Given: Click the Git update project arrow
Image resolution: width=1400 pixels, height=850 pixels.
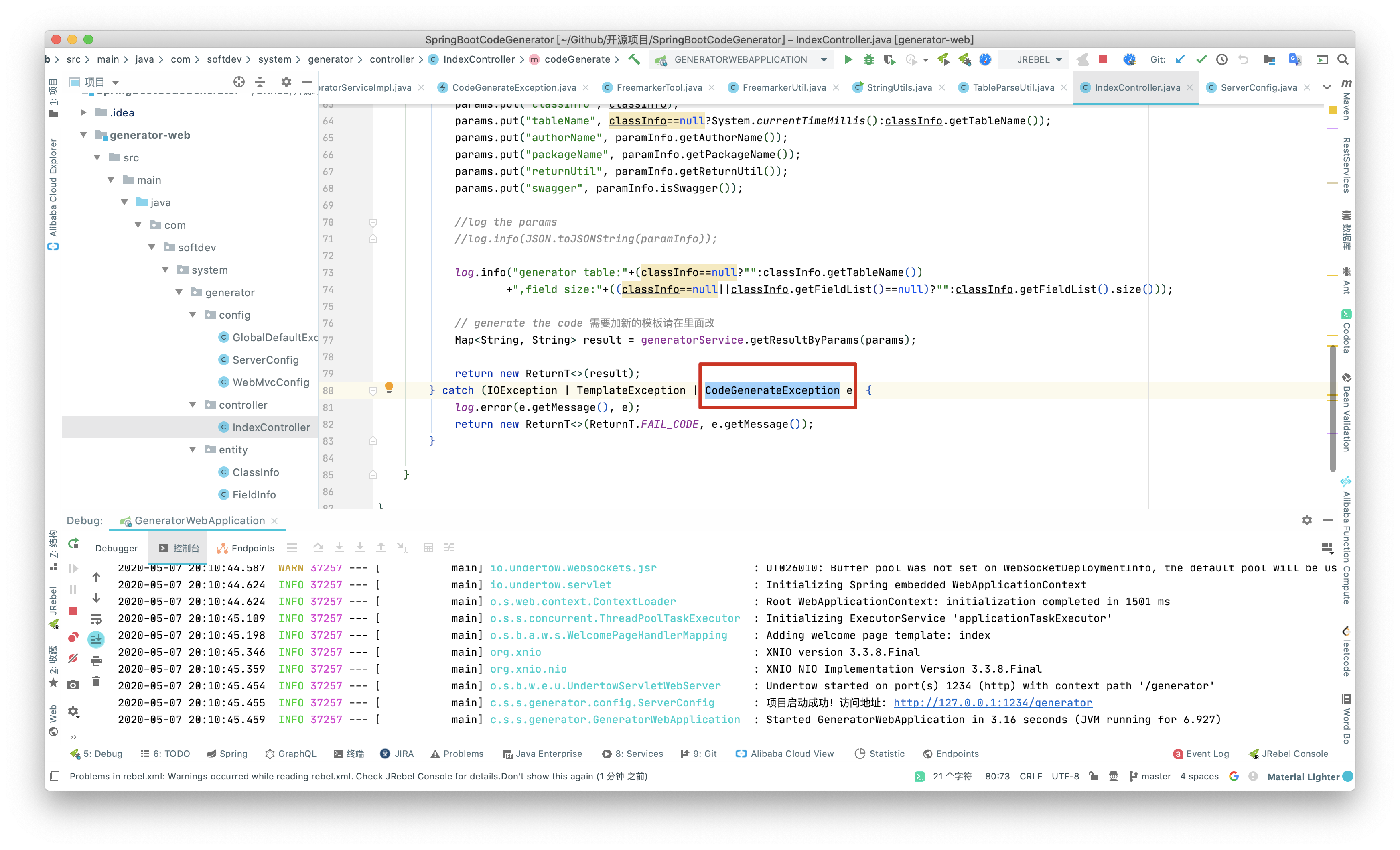Looking at the screenshot, I should tap(1180, 60).
